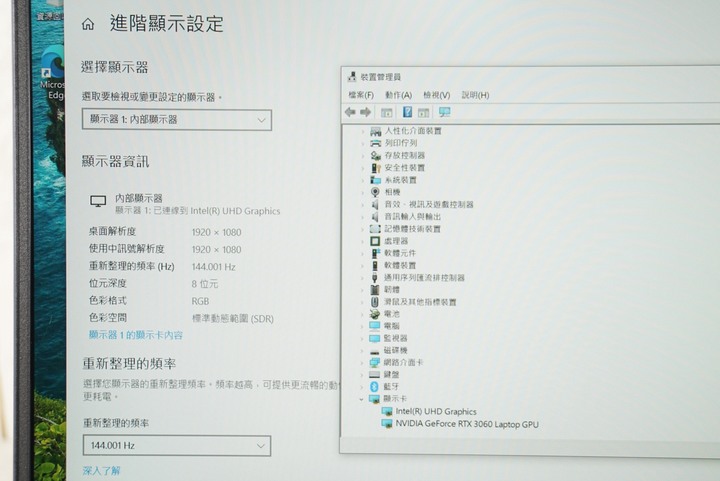
Task: Click the webcam icon for 相機
Action: click(375, 192)
